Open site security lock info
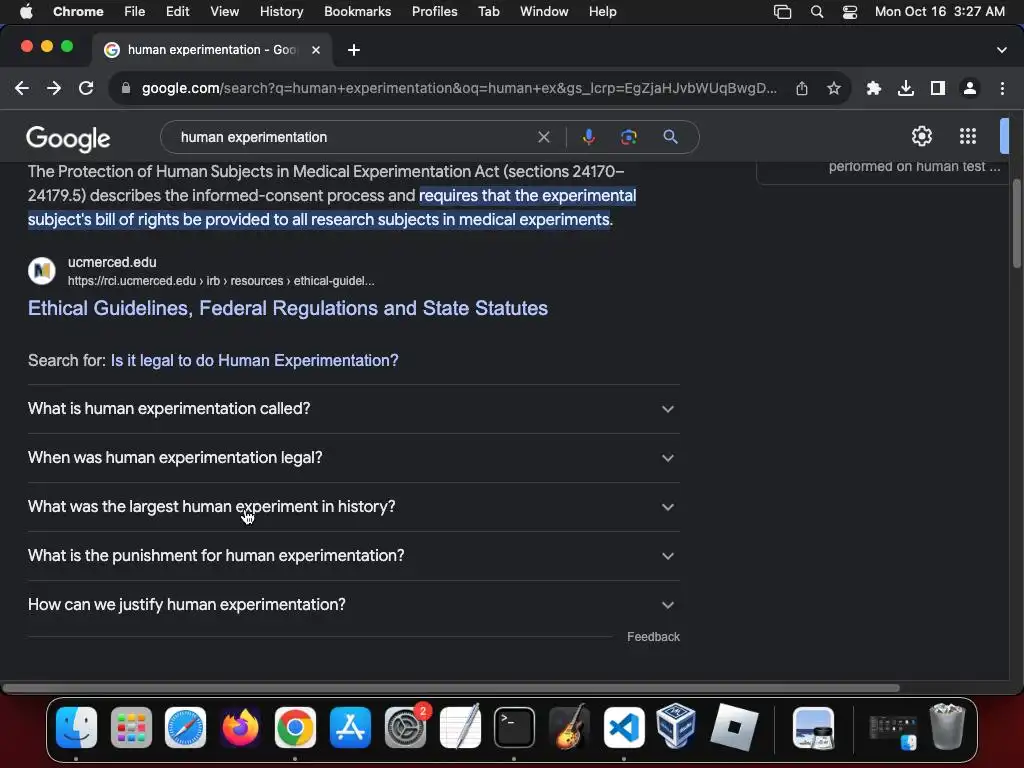Viewport: 1024px width, 768px height. tap(126, 88)
